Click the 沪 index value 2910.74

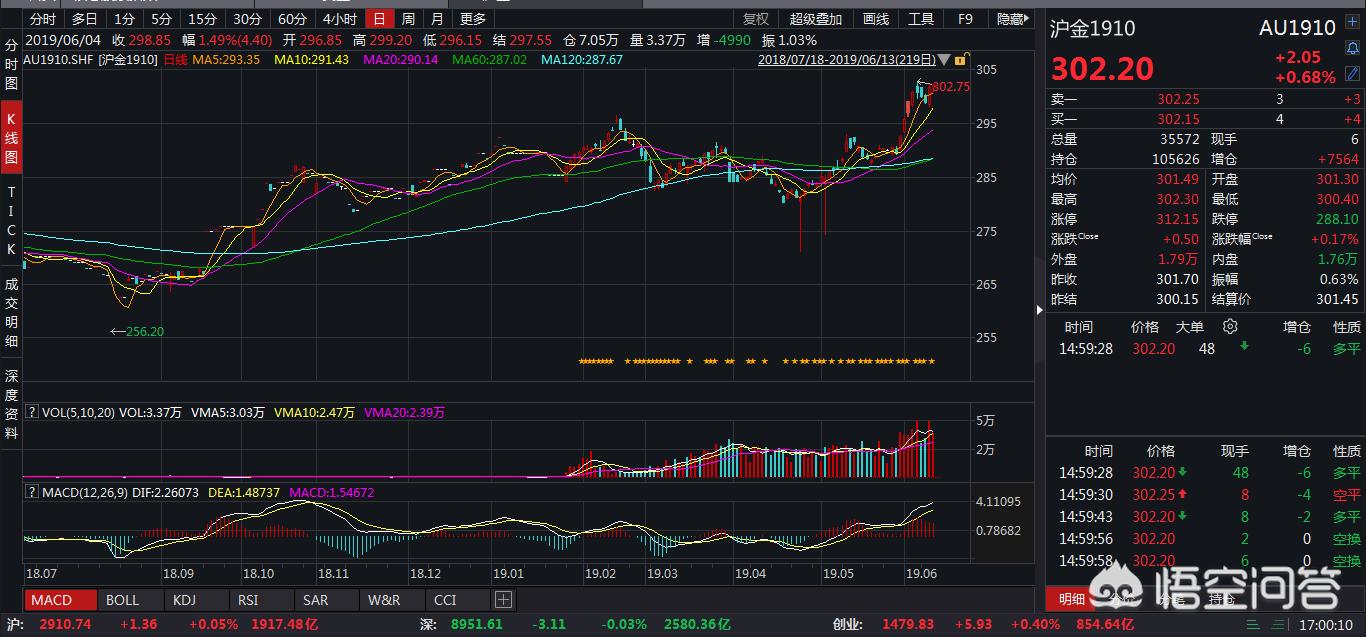point(65,625)
